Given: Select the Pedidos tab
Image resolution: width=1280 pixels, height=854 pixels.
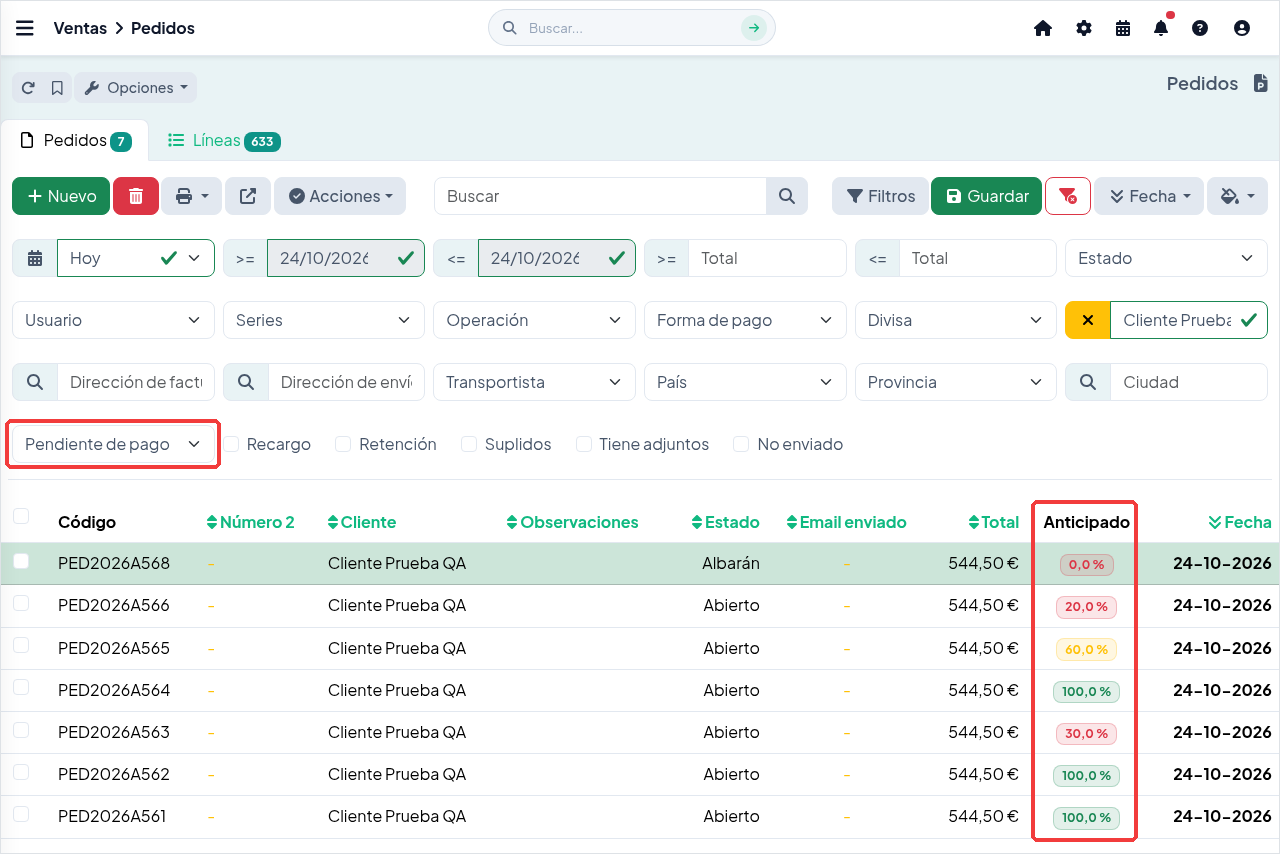Looking at the screenshot, I should pos(75,141).
